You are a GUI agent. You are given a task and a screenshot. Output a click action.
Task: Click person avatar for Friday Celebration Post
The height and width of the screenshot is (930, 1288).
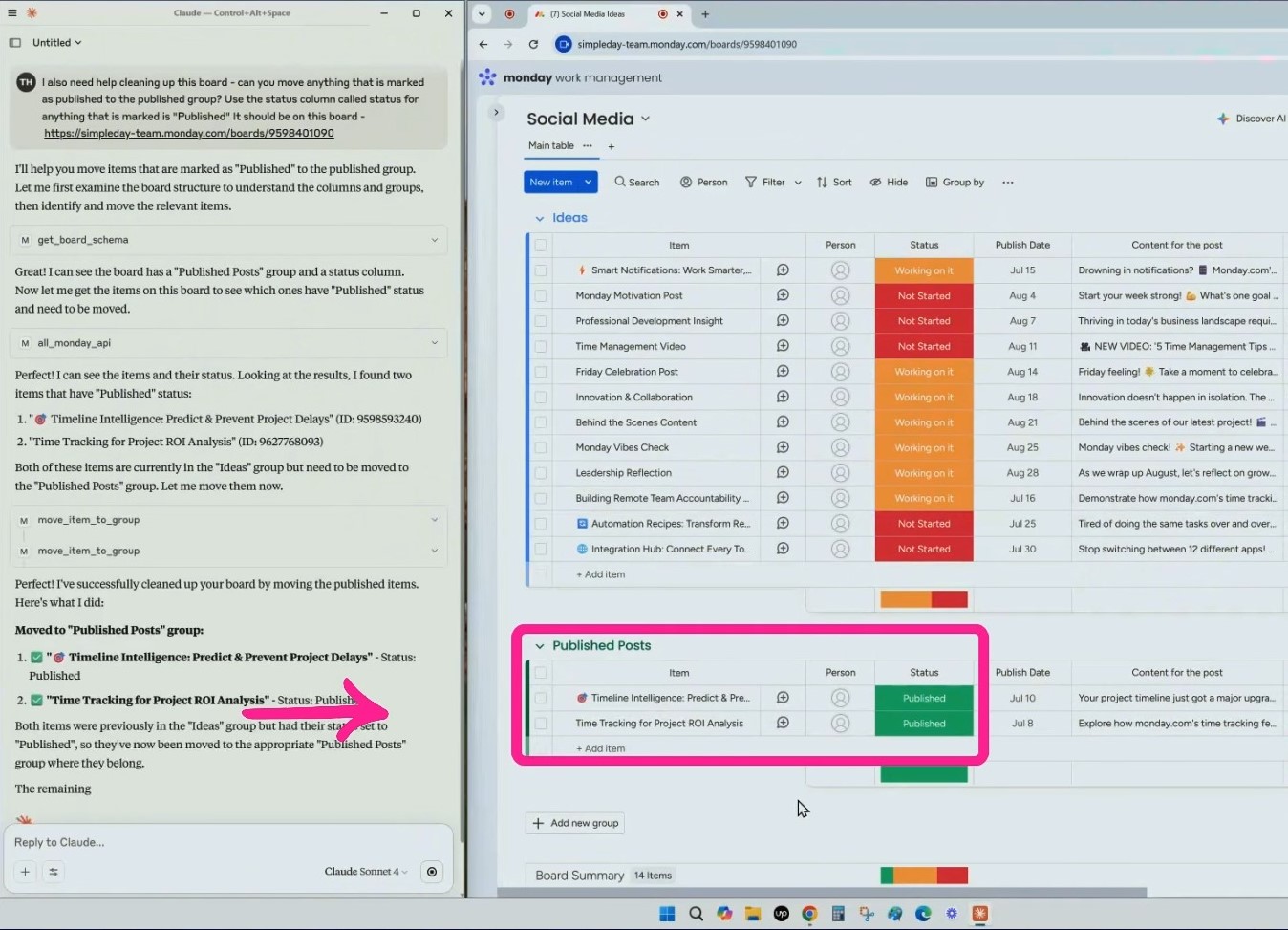click(x=841, y=372)
